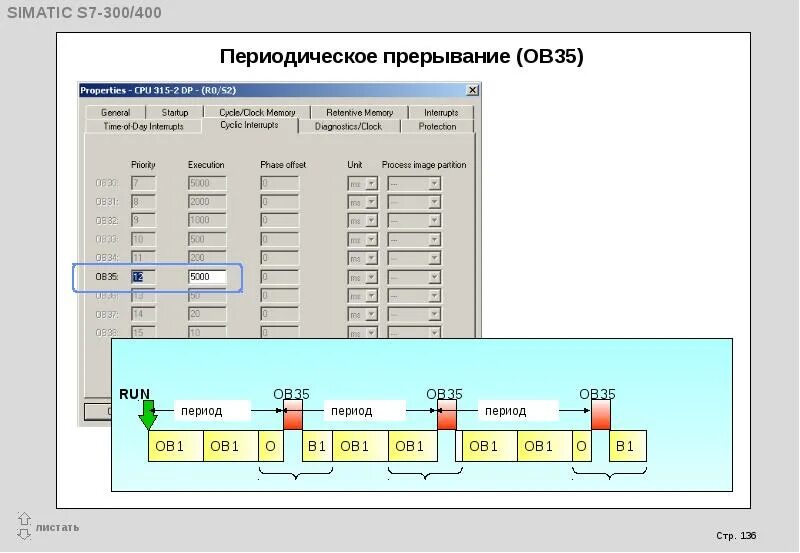Open OB31 unit dropdown
800x553 pixels.
click(371, 202)
